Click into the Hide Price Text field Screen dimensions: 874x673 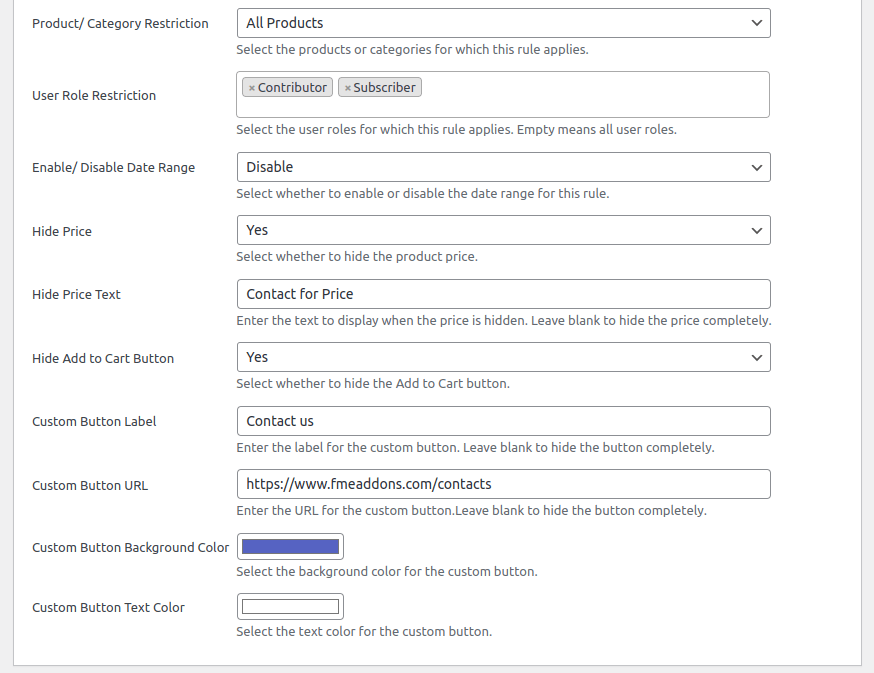(x=503, y=294)
